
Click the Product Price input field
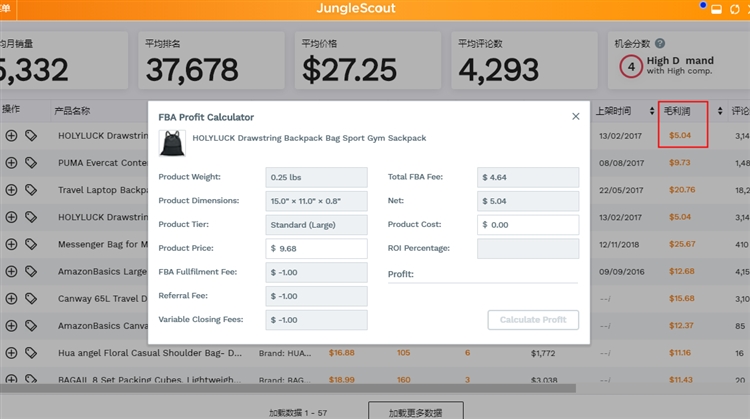(x=316, y=248)
